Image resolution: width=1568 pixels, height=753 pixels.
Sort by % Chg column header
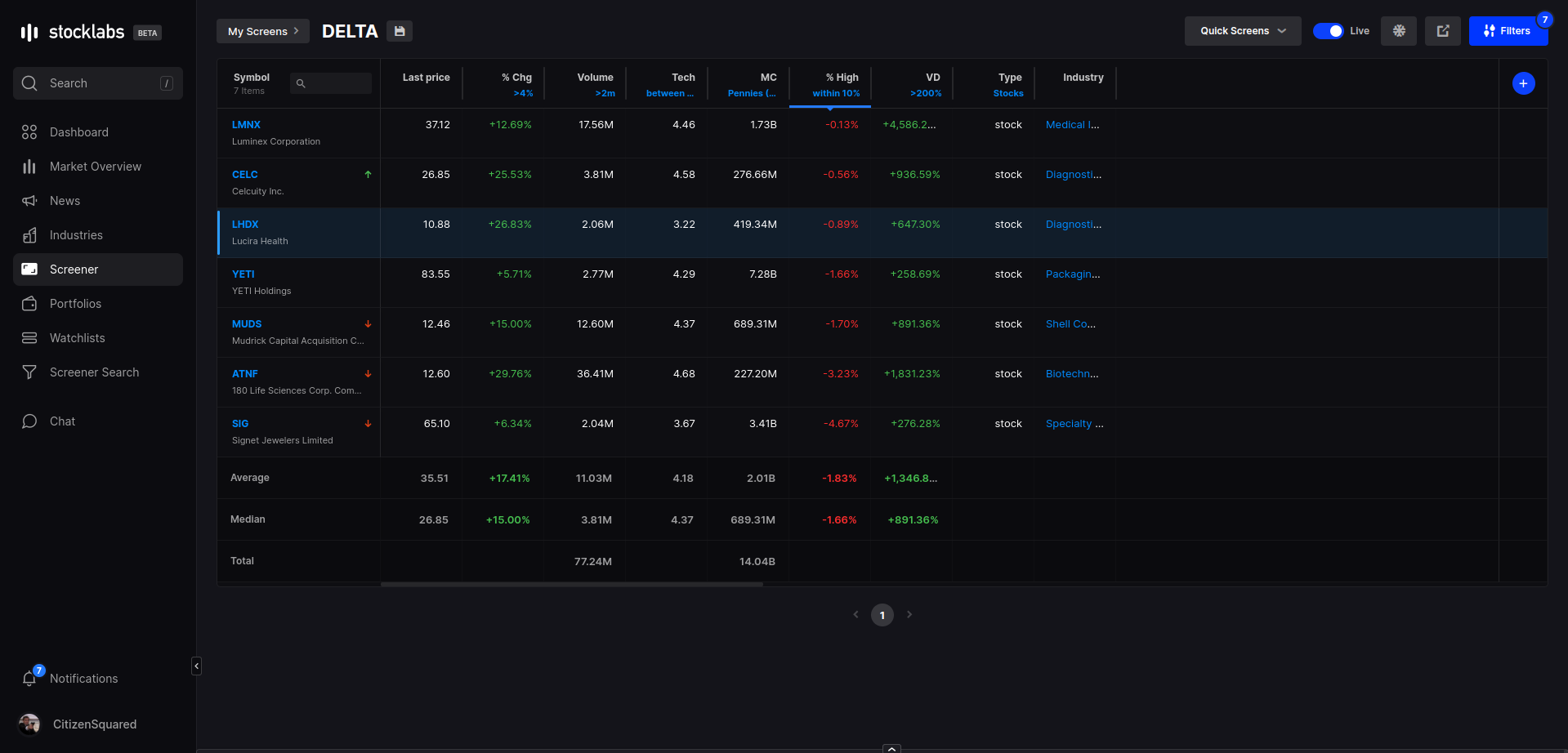pos(516,78)
